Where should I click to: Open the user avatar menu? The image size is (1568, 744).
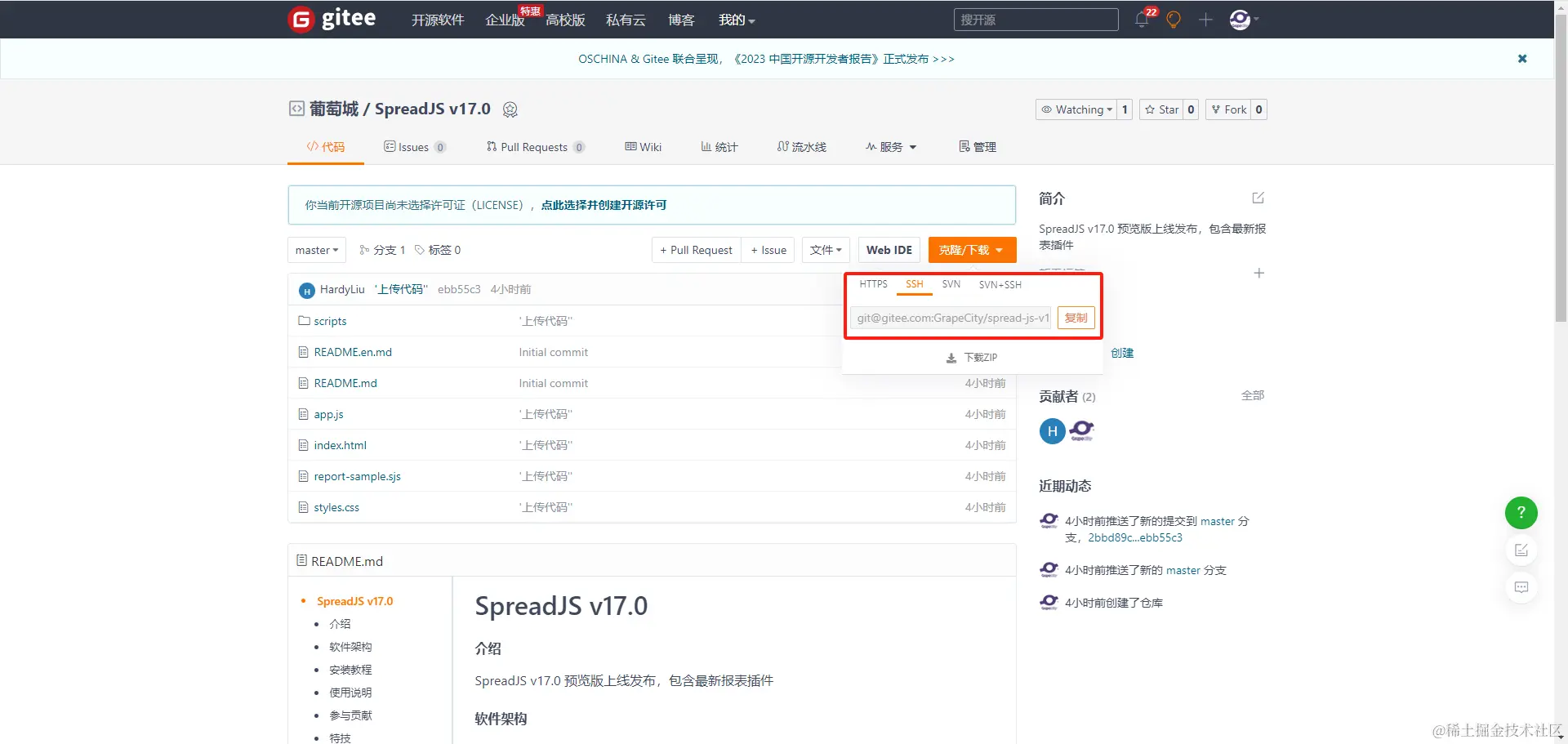1244,20
